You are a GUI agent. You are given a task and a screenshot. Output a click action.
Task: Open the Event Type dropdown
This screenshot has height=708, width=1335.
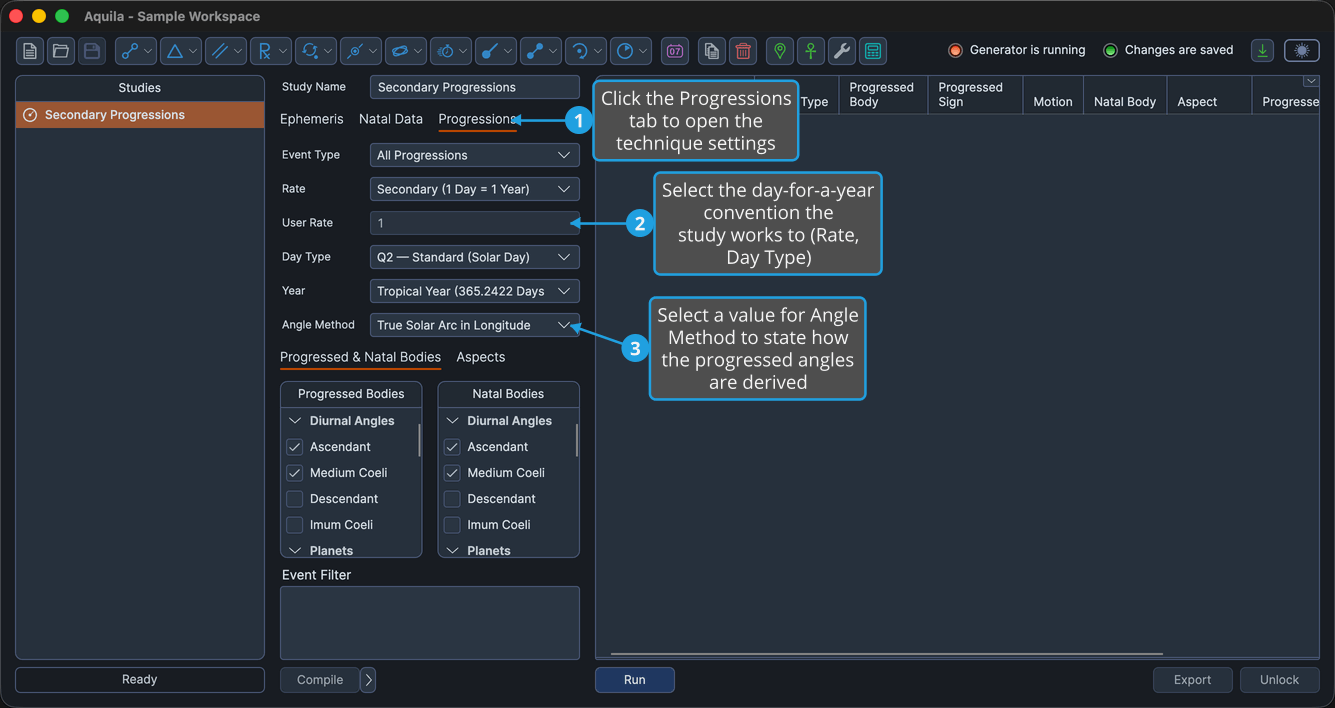click(474, 155)
